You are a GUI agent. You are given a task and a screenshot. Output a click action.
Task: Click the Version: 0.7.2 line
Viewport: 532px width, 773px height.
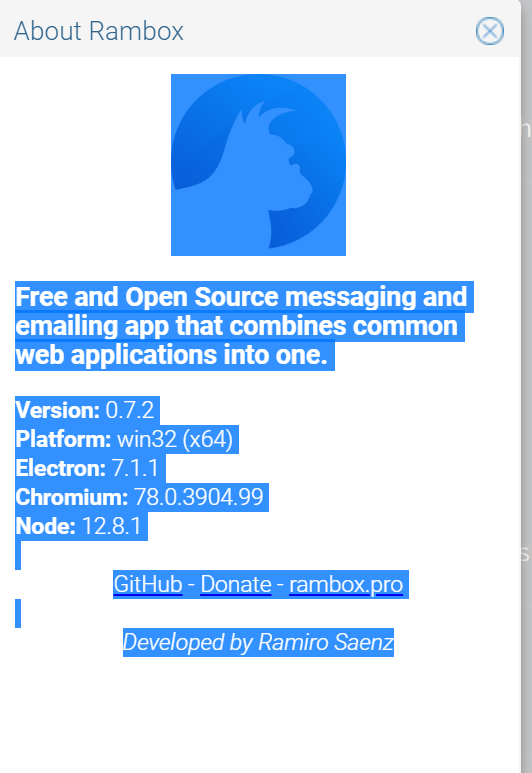(x=85, y=410)
